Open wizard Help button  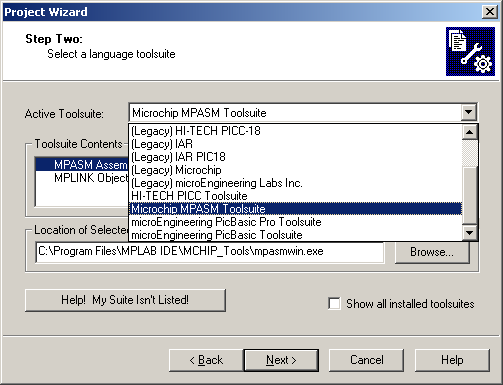(x=452, y=360)
